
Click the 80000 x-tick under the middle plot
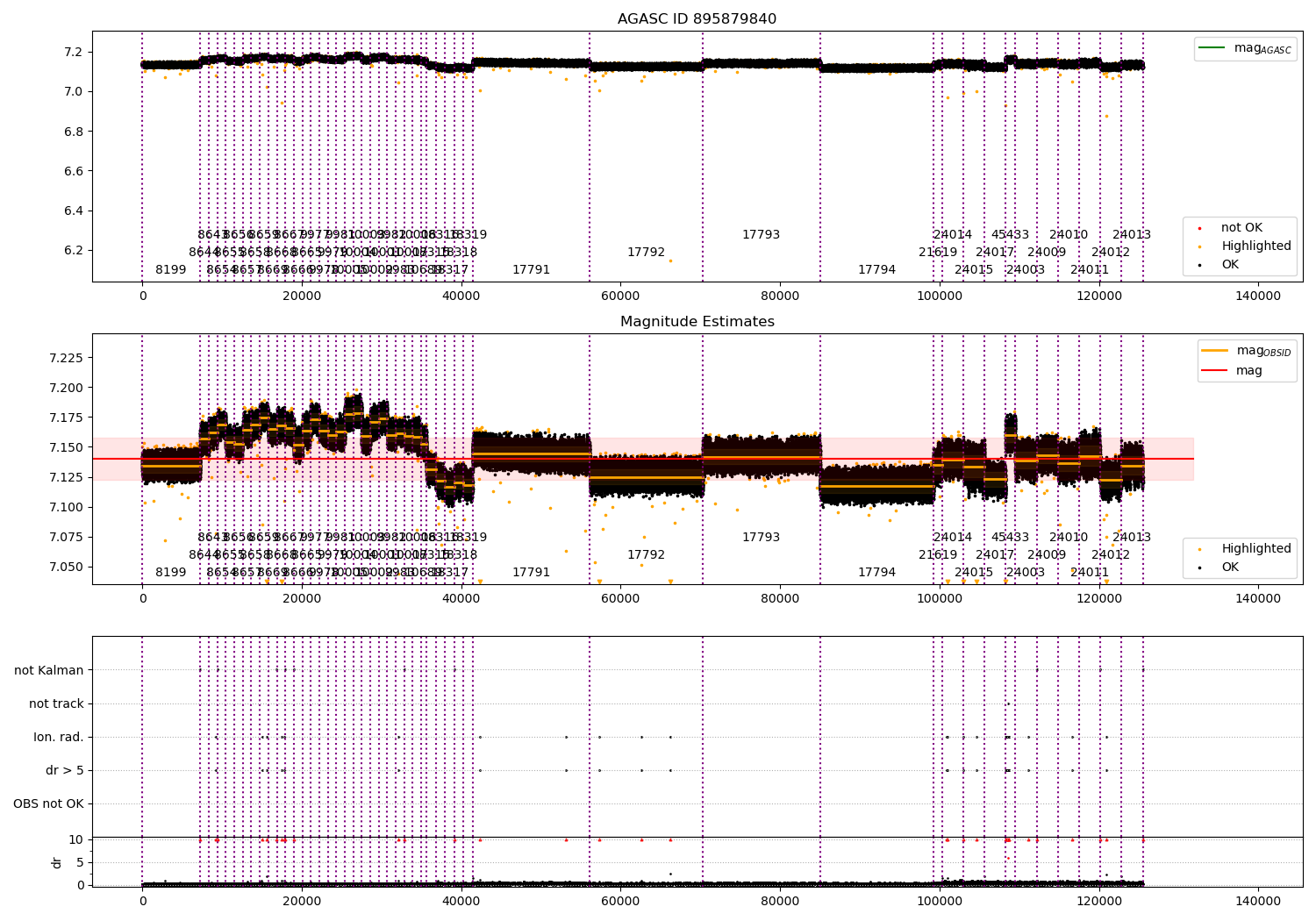pos(780,599)
